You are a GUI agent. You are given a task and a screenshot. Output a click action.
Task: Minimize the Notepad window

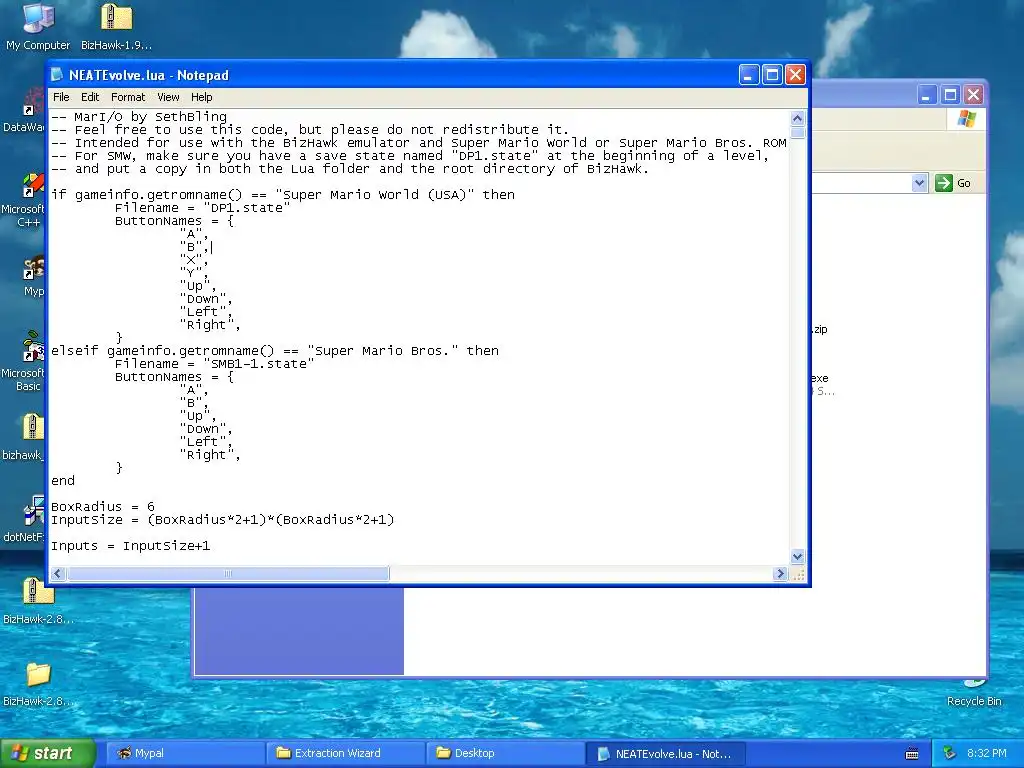[x=748, y=75]
